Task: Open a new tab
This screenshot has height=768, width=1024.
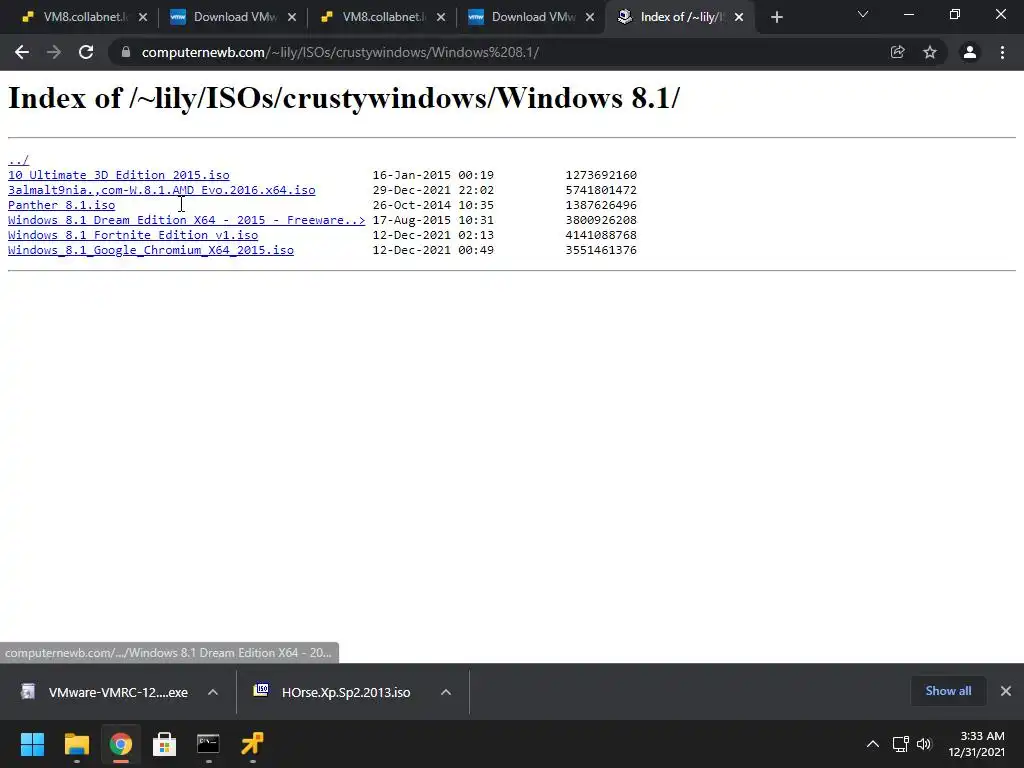Action: click(x=776, y=18)
